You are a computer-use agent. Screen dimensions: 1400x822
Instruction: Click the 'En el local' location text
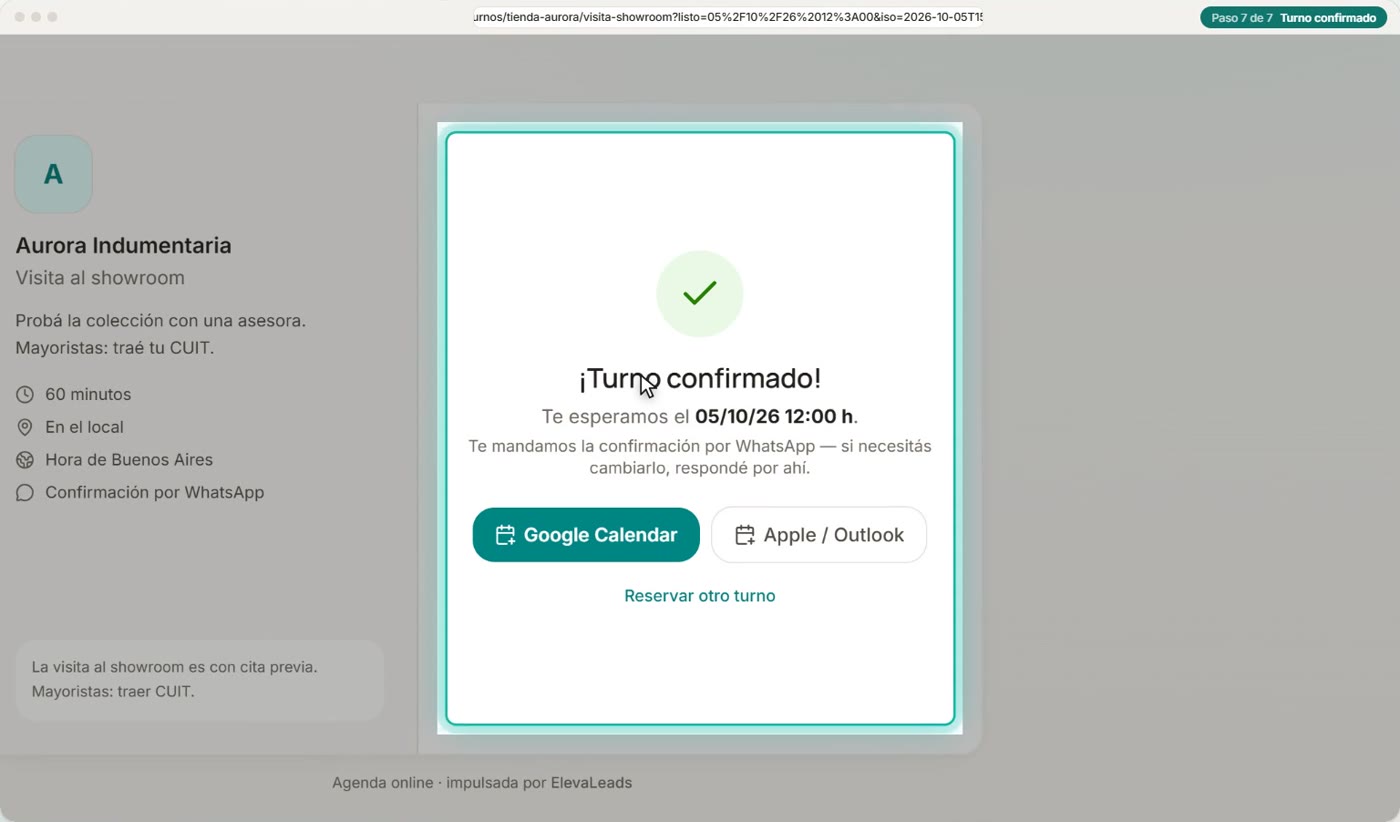tap(84, 427)
